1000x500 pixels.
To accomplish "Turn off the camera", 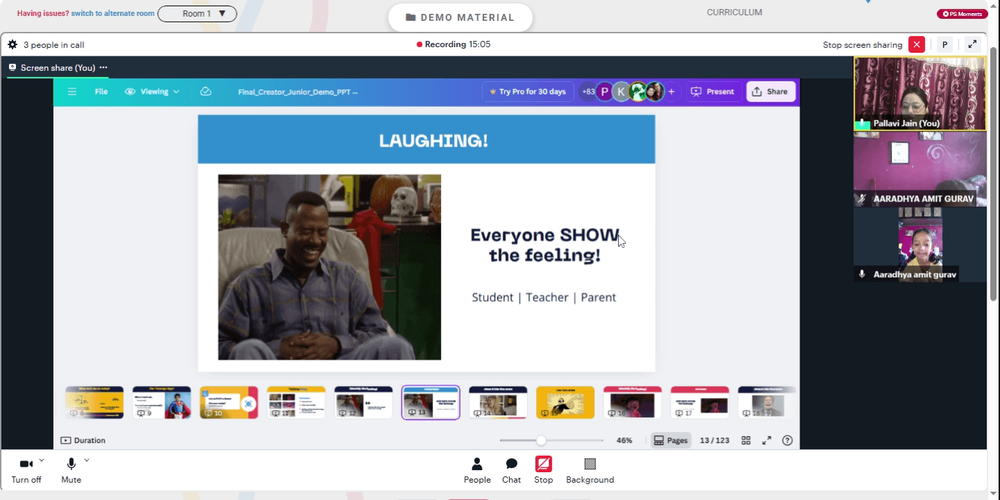I will click(26, 471).
